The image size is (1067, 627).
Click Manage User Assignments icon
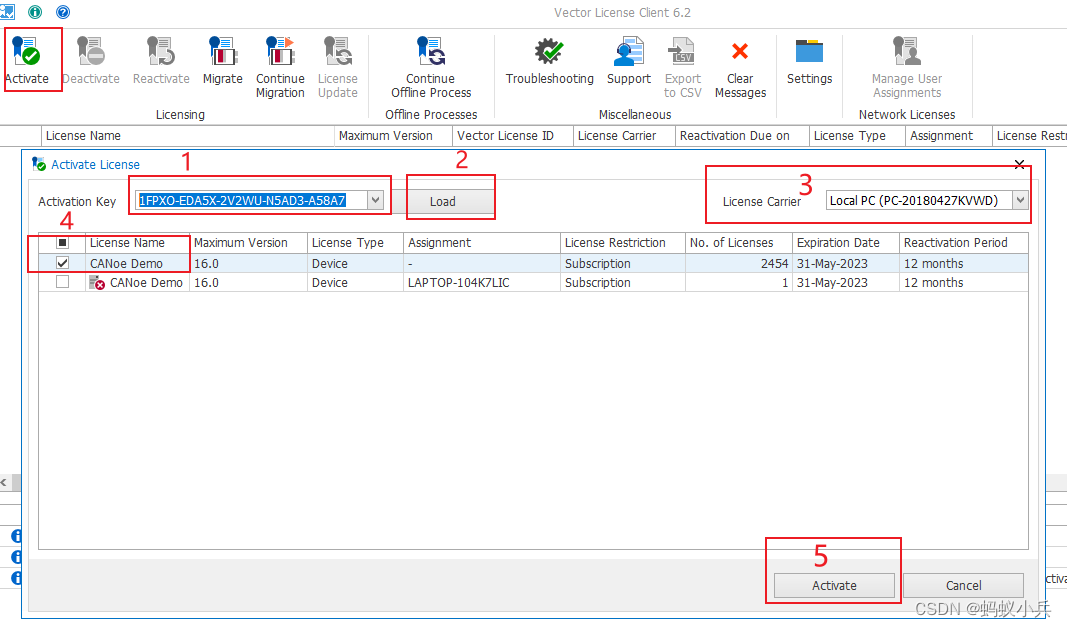click(906, 51)
